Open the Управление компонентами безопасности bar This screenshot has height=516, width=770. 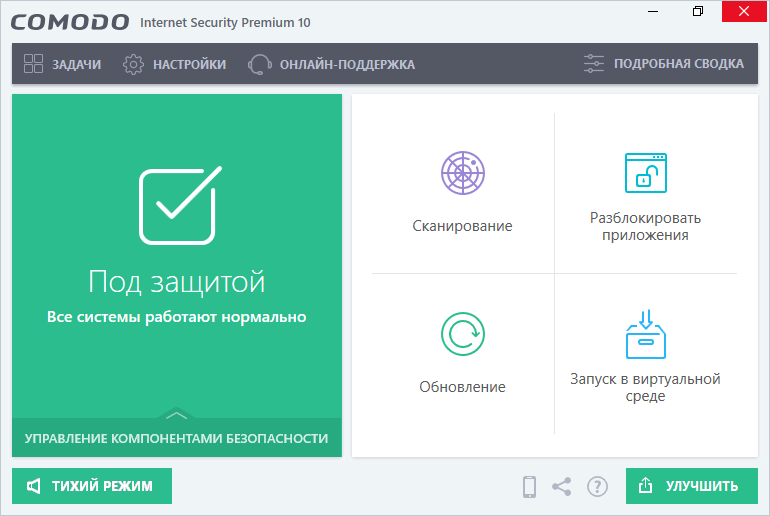point(177,438)
